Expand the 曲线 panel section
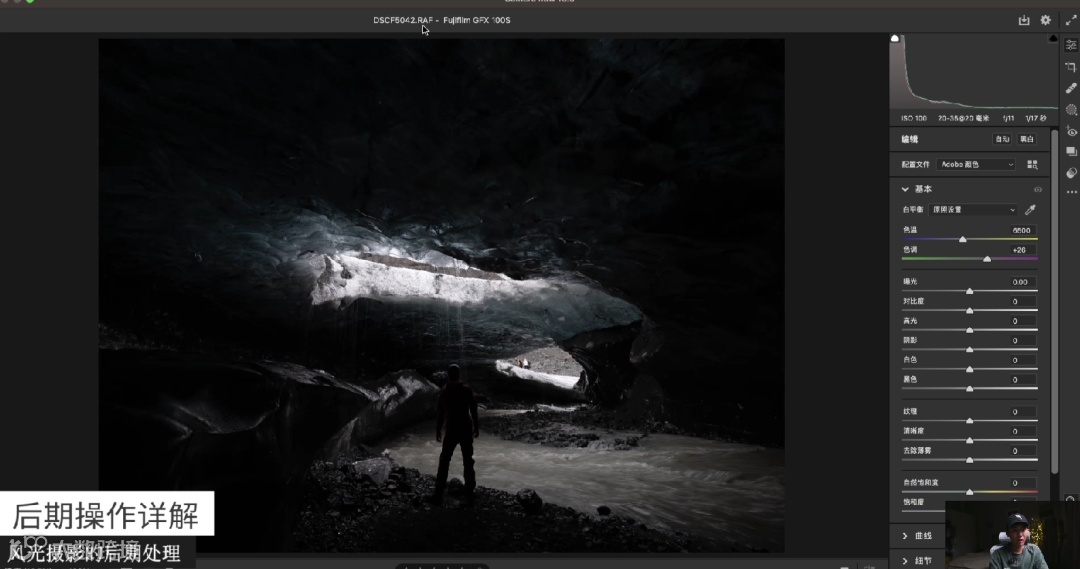1080x569 pixels. coord(905,536)
